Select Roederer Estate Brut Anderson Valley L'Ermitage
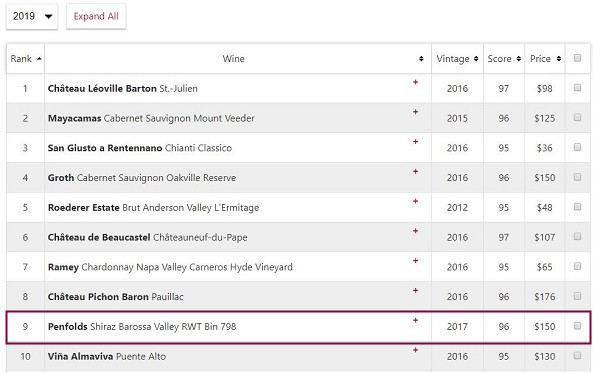The height and width of the screenshot is (373, 600). tap(153, 208)
